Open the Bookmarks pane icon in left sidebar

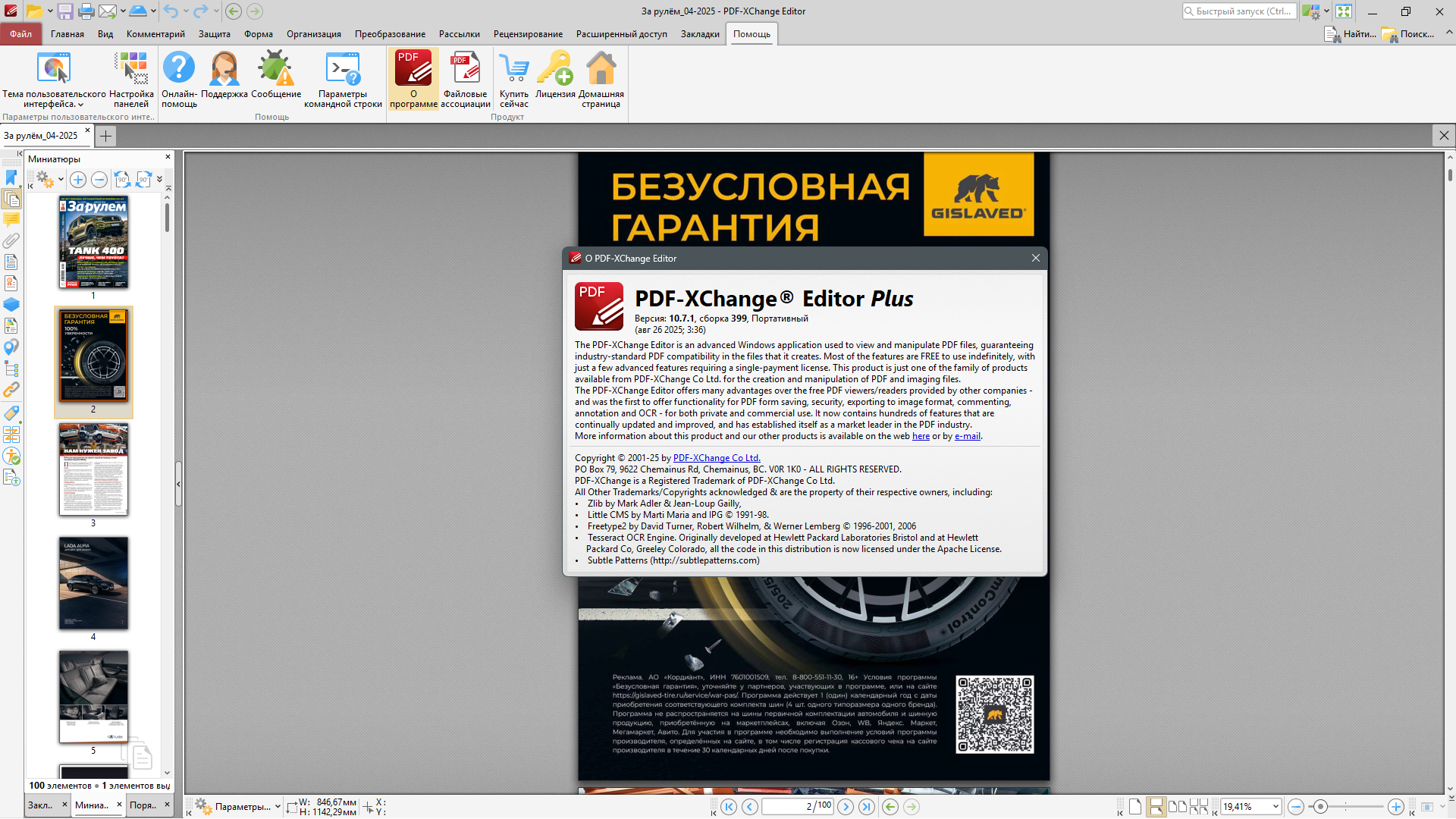(x=11, y=177)
